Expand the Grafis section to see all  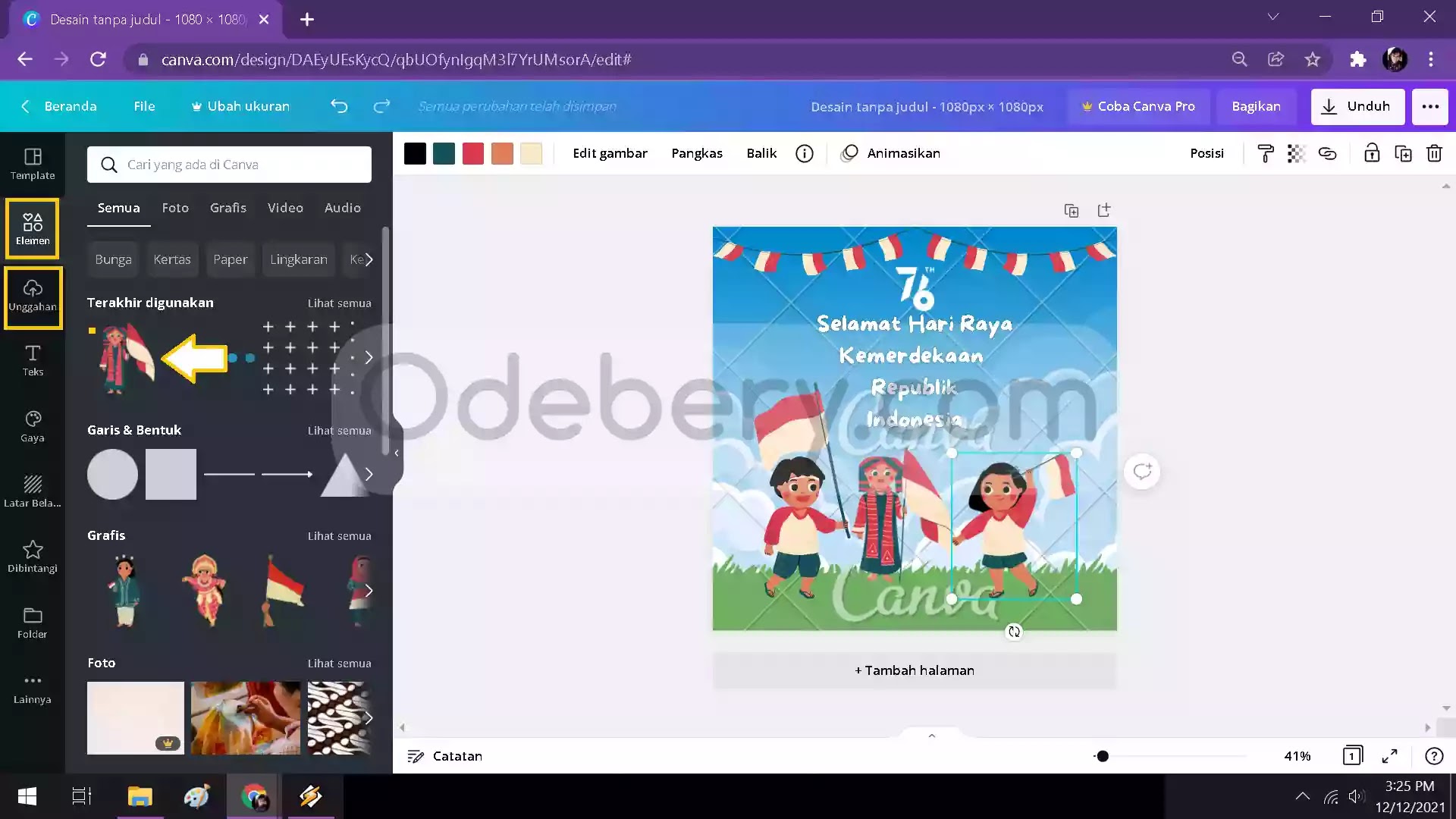(x=339, y=535)
